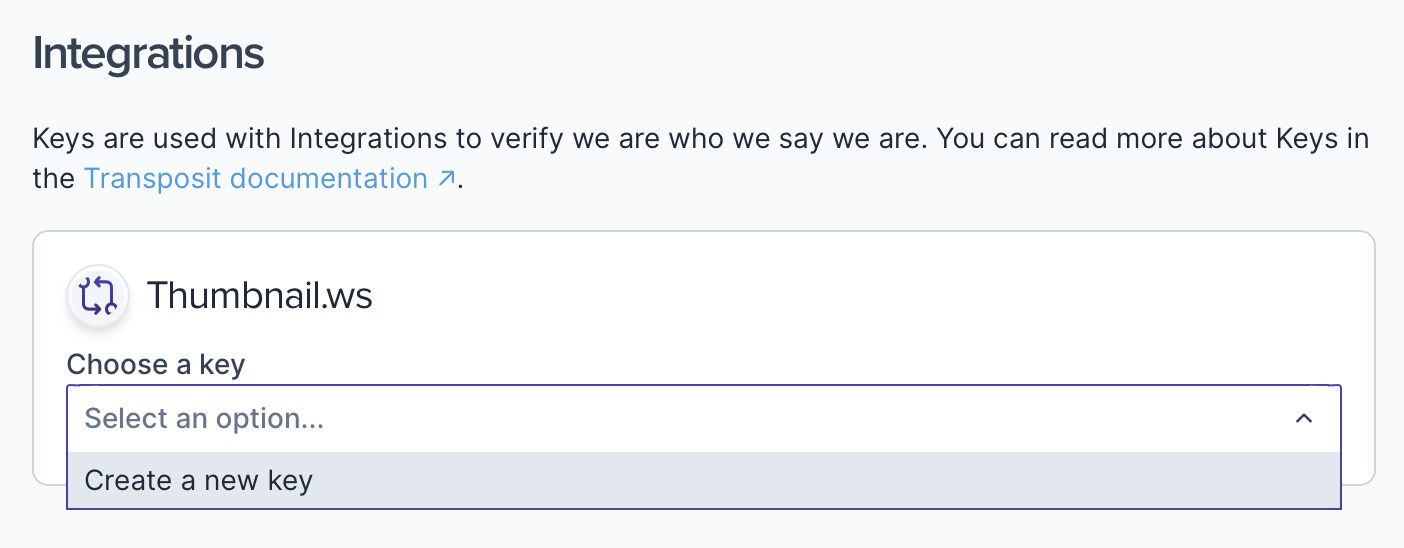Click the word 'documentation' in the link
The image size is (1404, 548).
tap(329, 179)
